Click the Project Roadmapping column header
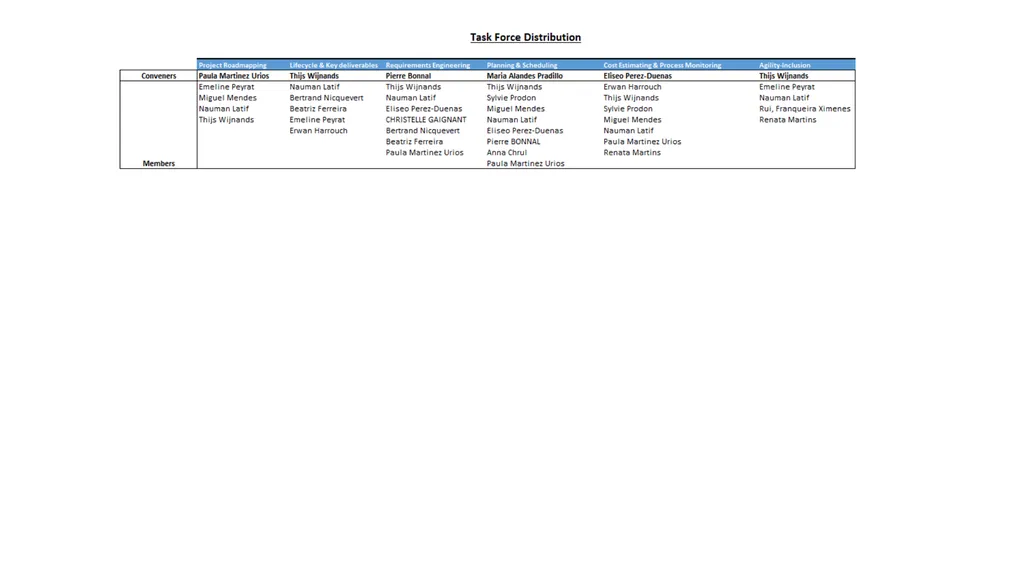 [x=232, y=65]
